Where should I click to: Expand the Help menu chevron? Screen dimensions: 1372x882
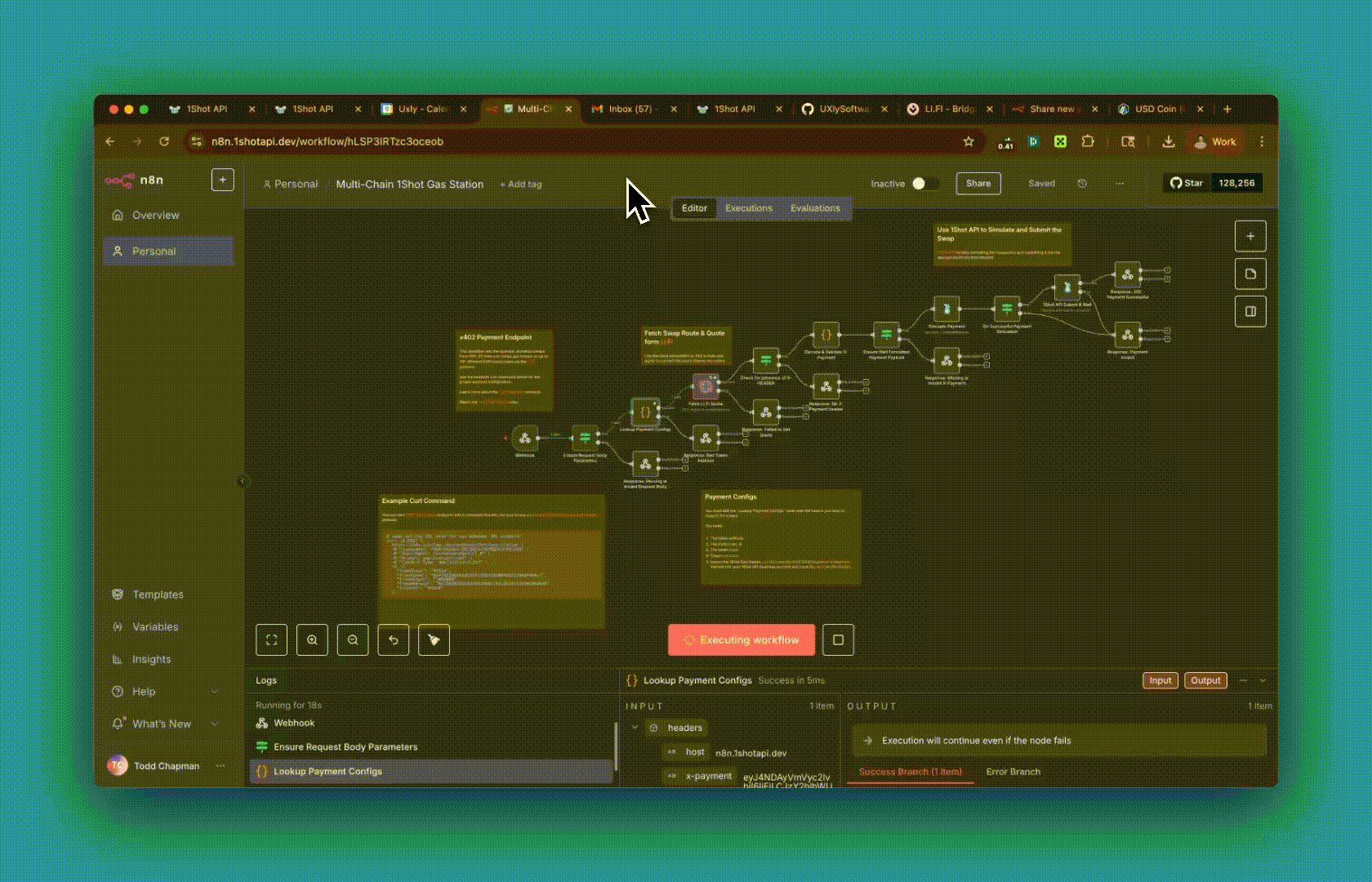[x=215, y=692]
